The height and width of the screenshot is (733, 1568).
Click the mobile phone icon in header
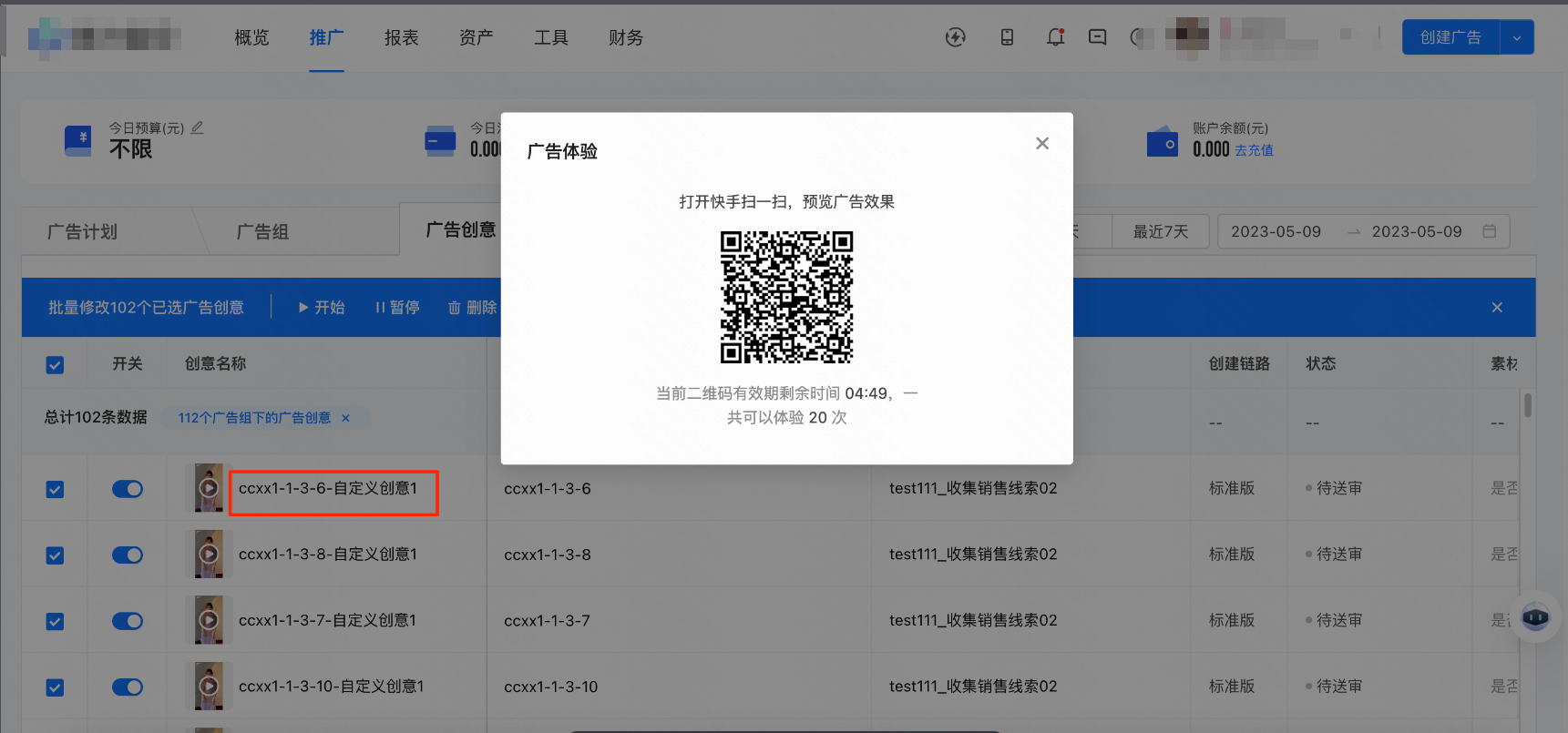click(x=1007, y=37)
